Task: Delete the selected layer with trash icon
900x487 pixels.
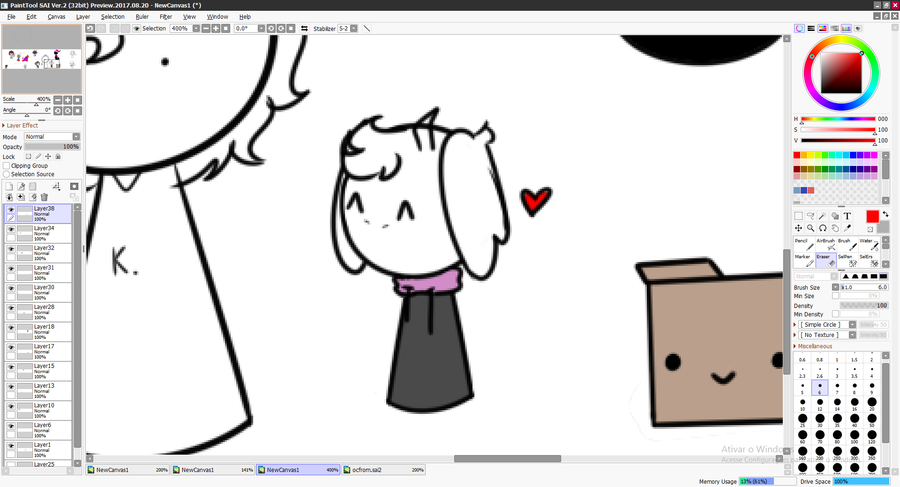Action: [x=44, y=197]
